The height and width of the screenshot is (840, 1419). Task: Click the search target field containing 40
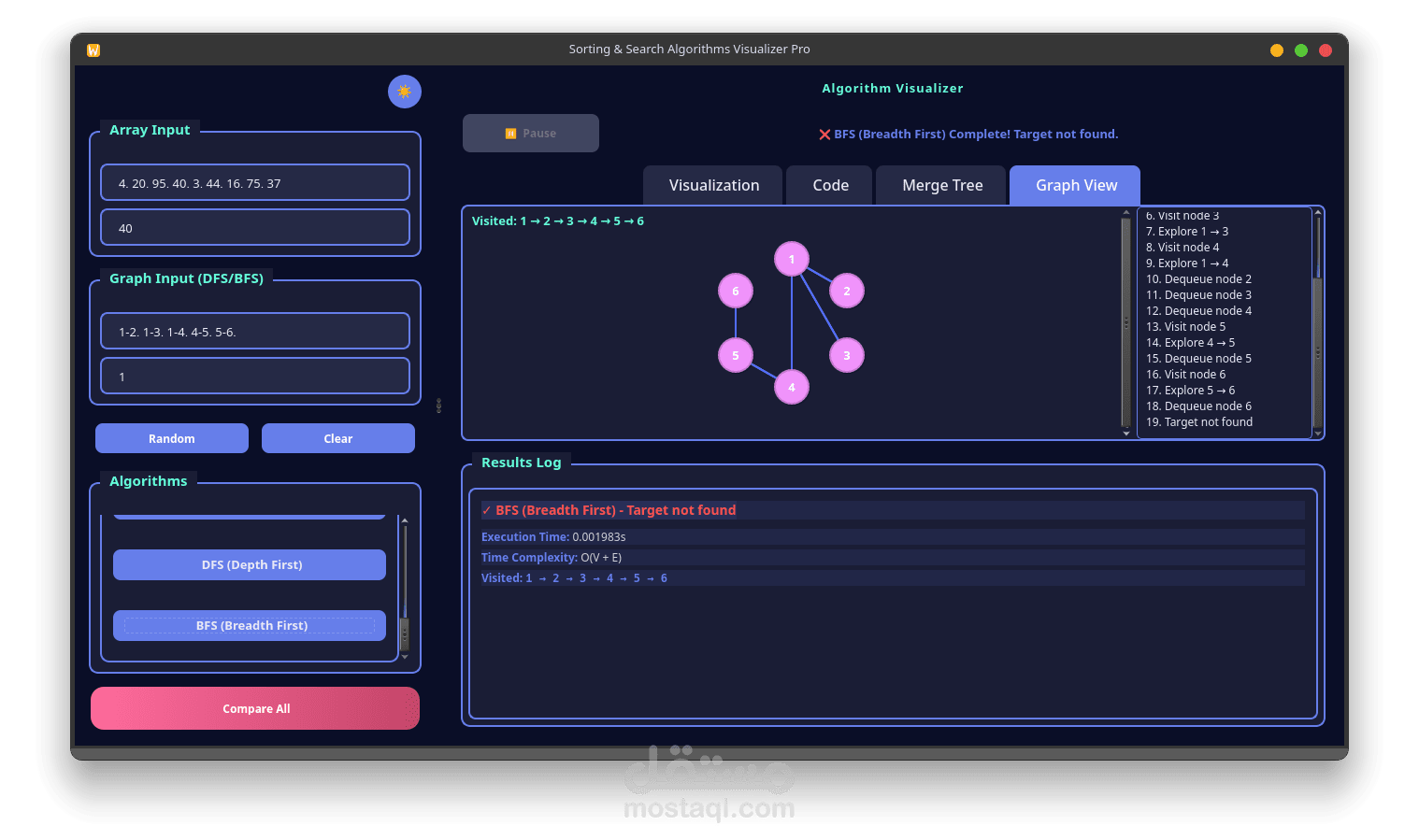[255, 227]
